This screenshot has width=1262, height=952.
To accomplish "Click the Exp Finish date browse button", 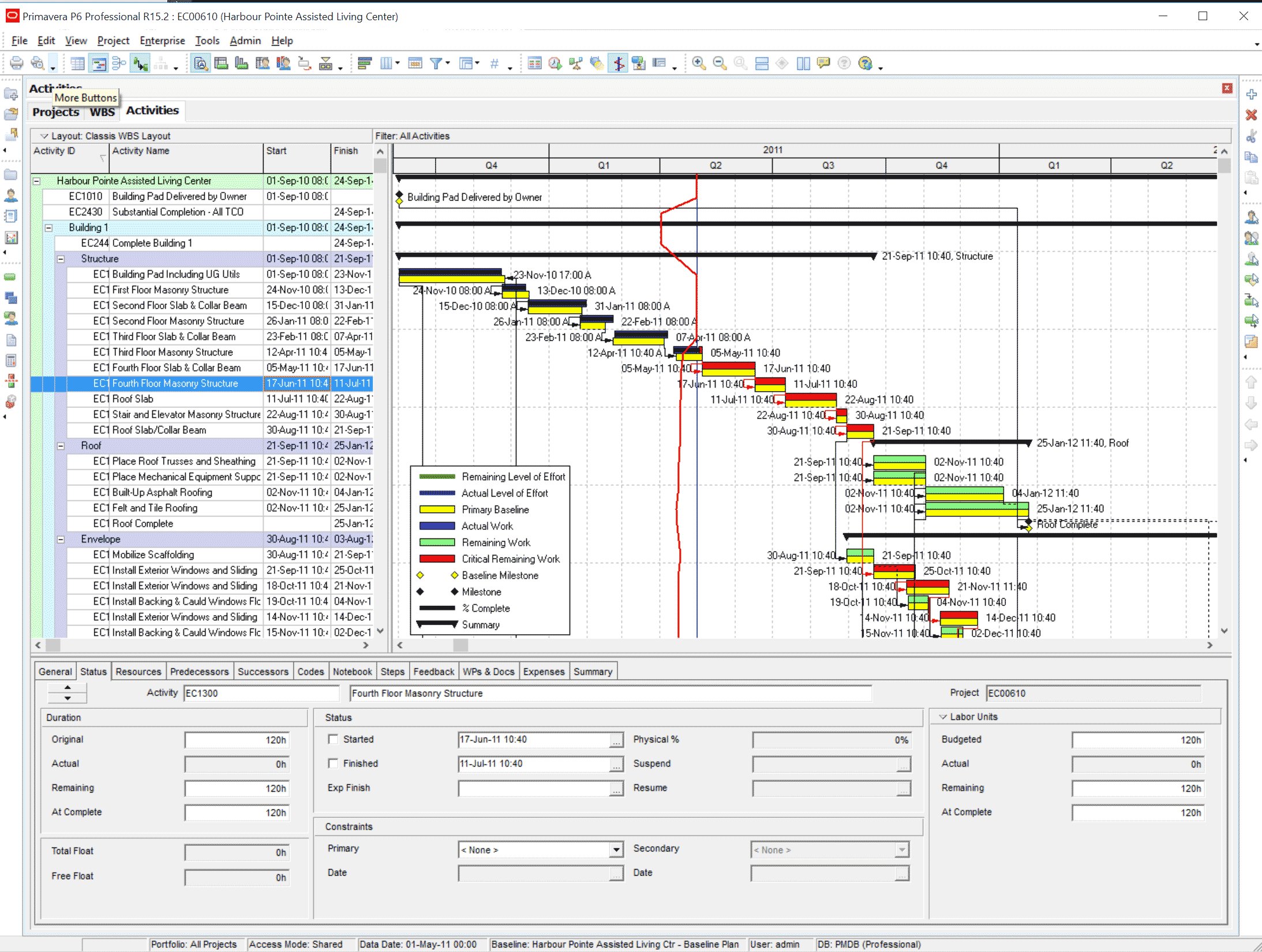I will pyautogui.click(x=616, y=789).
